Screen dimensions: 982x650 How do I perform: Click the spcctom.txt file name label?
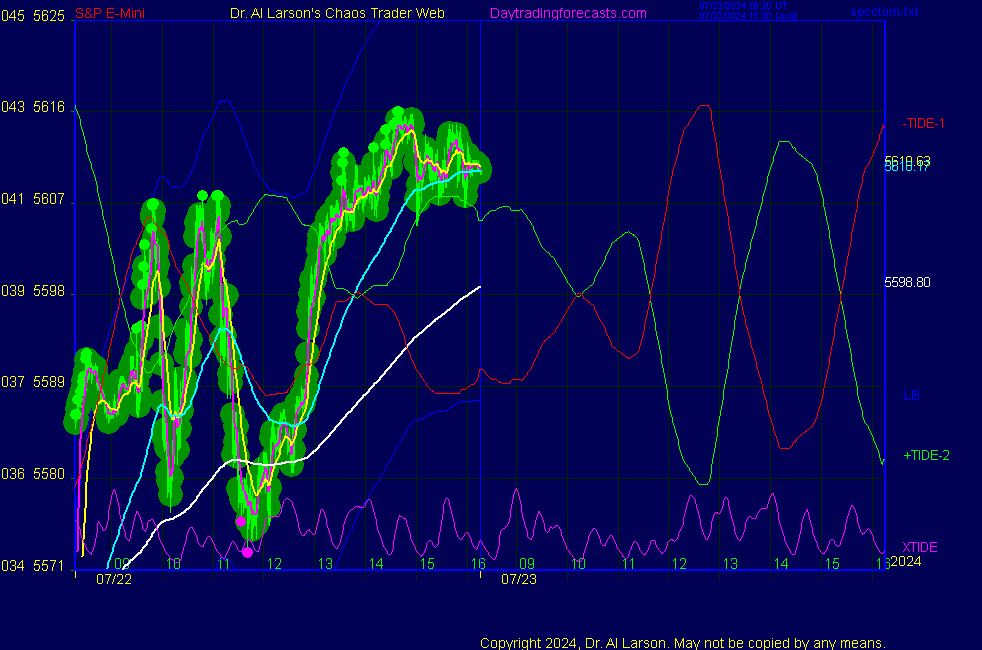pos(884,11)
